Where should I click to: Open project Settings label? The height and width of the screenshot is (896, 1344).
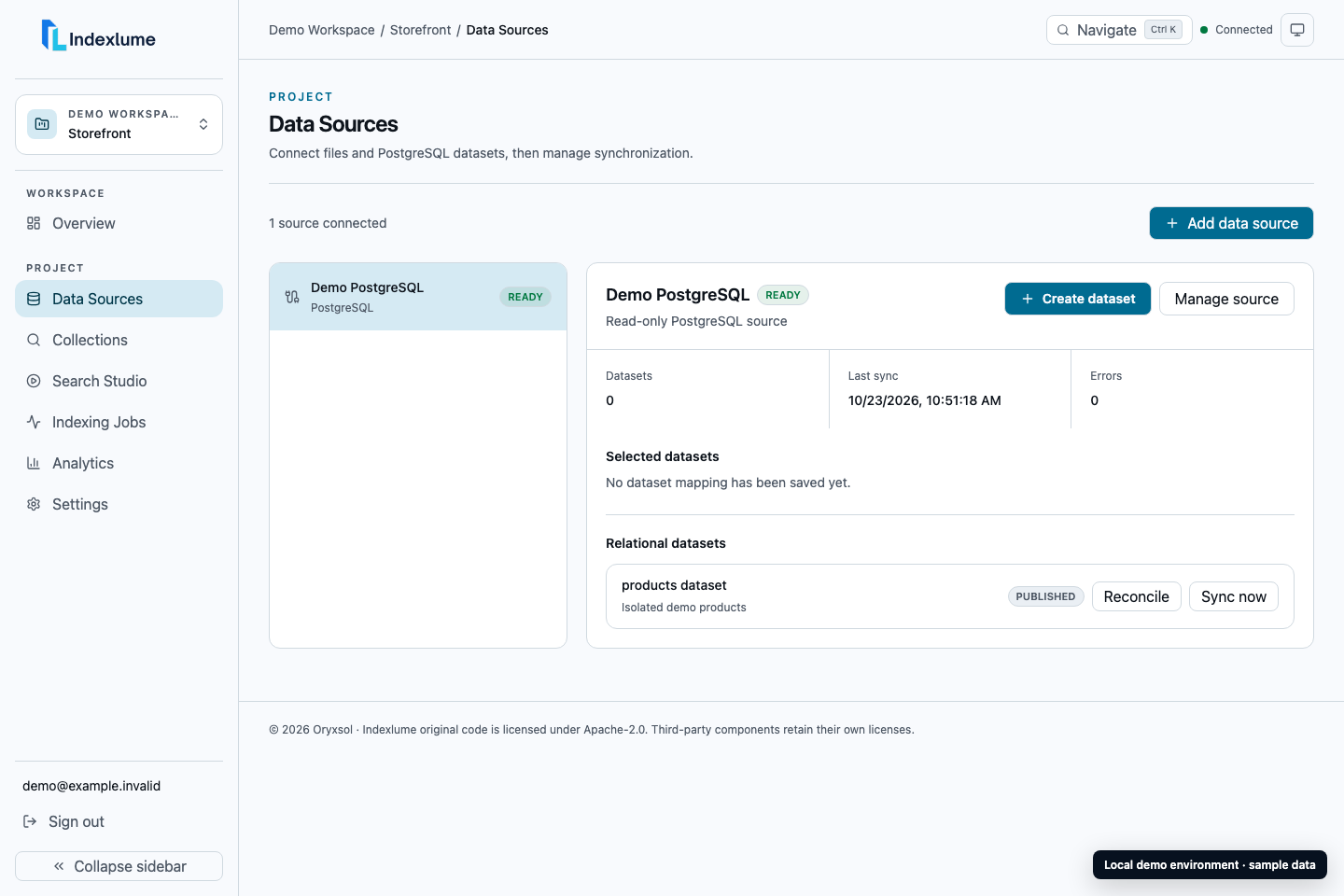pos(80,504)
